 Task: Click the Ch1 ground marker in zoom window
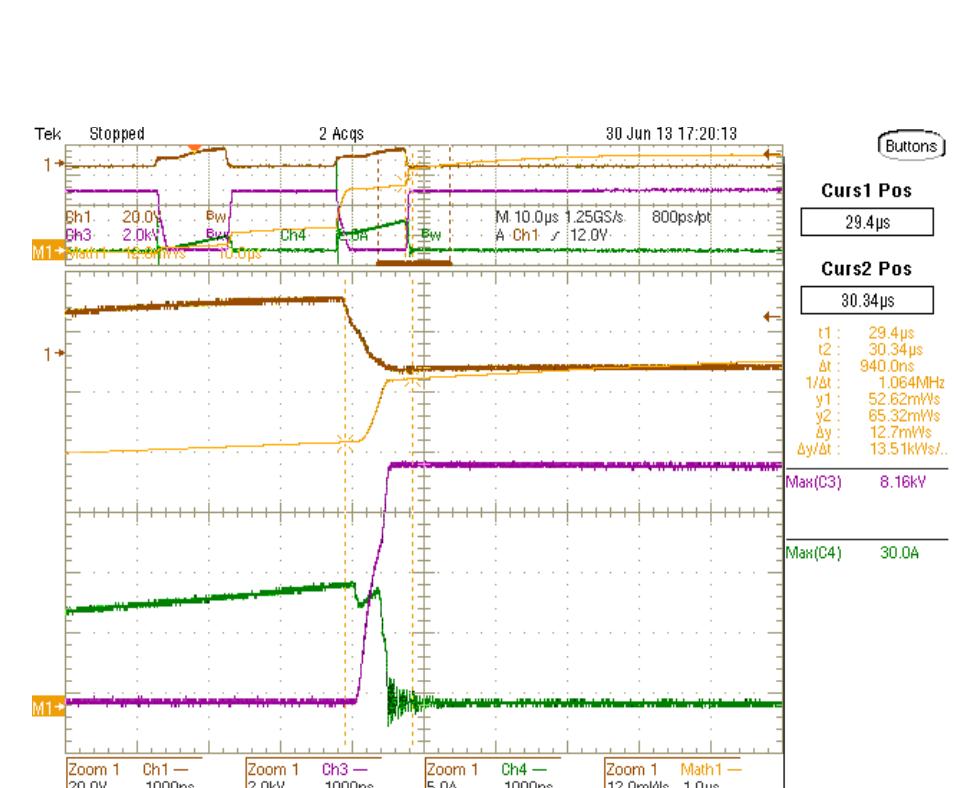(x=53, y=354)
